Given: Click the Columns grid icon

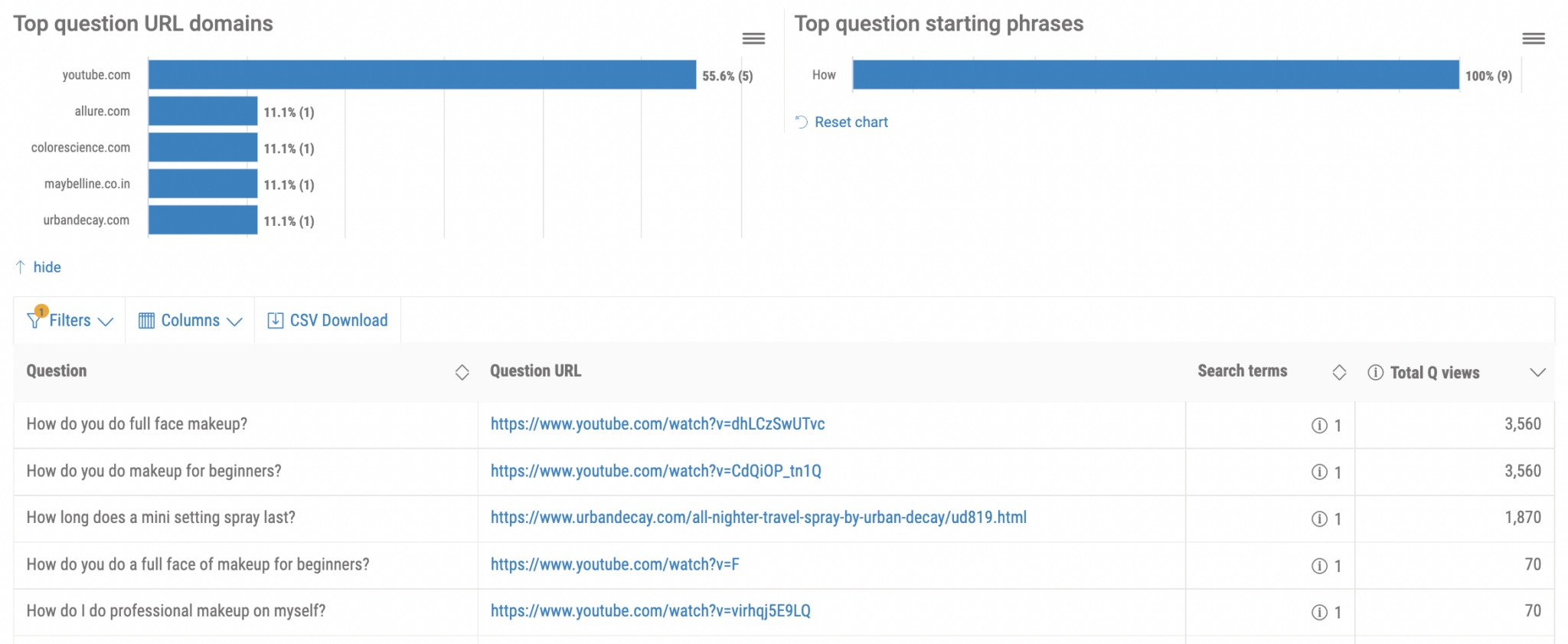Looking at the screenshot, I should 145,320.
